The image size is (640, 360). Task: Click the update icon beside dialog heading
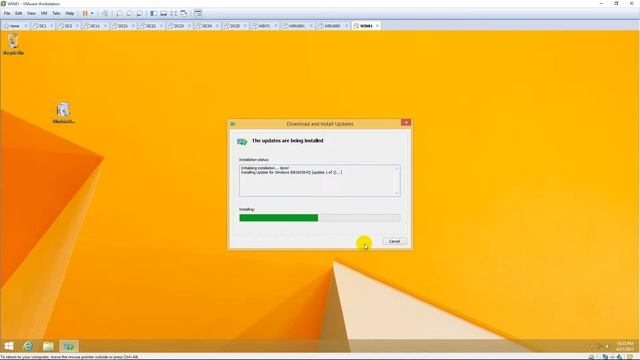(242, 142)
